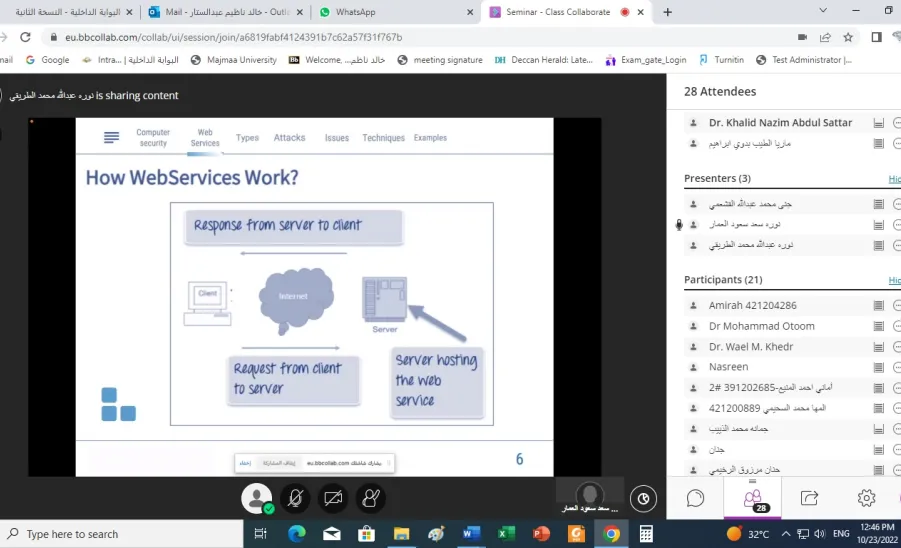Hide the Participants list
This screenshot has height=548, width=901.
[x=895, y=280]
